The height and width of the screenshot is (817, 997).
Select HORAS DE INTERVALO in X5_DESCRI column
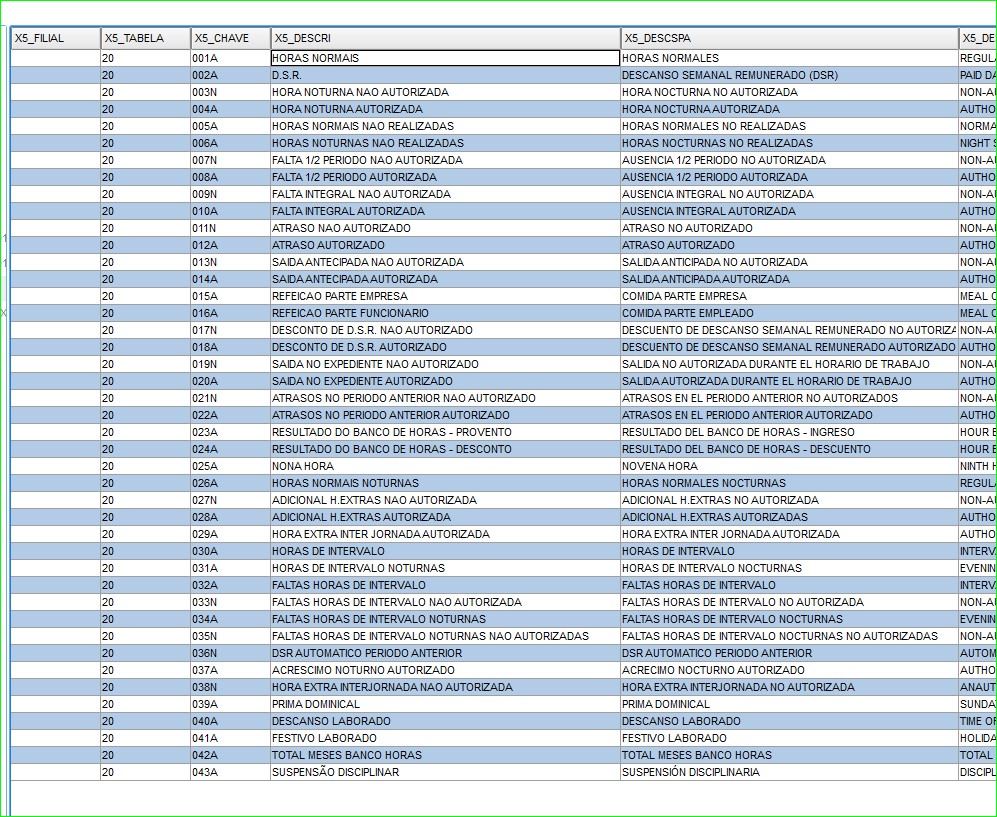tap(446, 551)
